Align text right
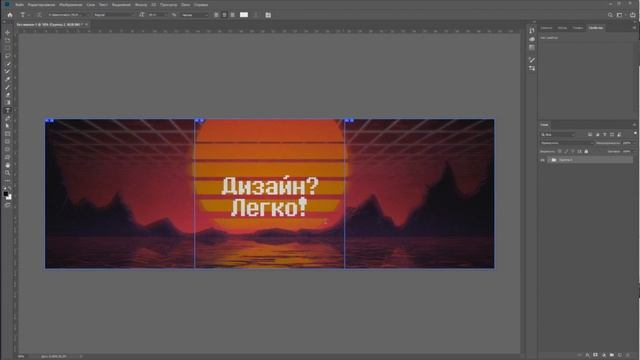The height and width of the screenshot is (360, 640). pos(233,15)
